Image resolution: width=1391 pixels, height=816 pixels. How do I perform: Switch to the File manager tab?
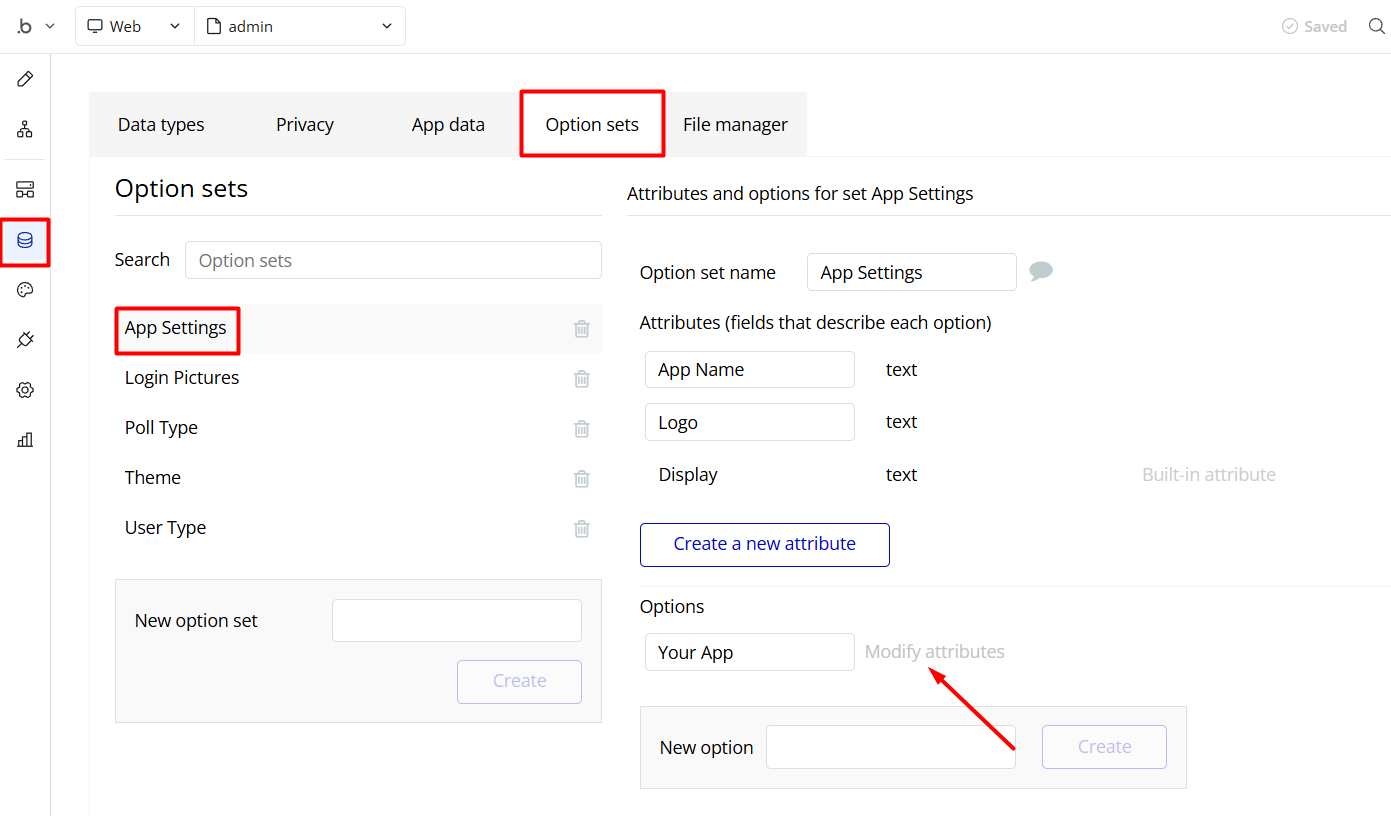pos(735,125)
